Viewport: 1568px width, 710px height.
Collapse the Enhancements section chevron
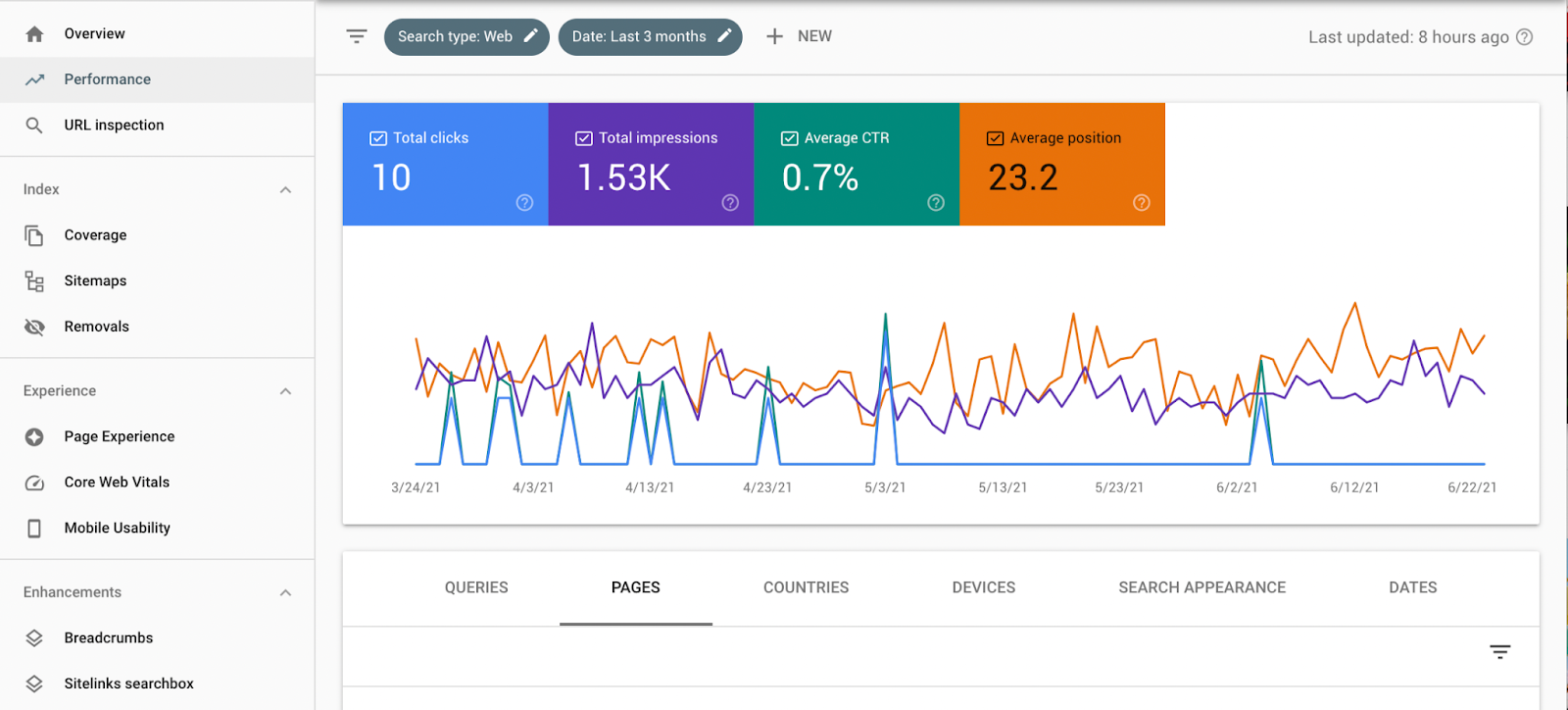click(x=285, y=593)
